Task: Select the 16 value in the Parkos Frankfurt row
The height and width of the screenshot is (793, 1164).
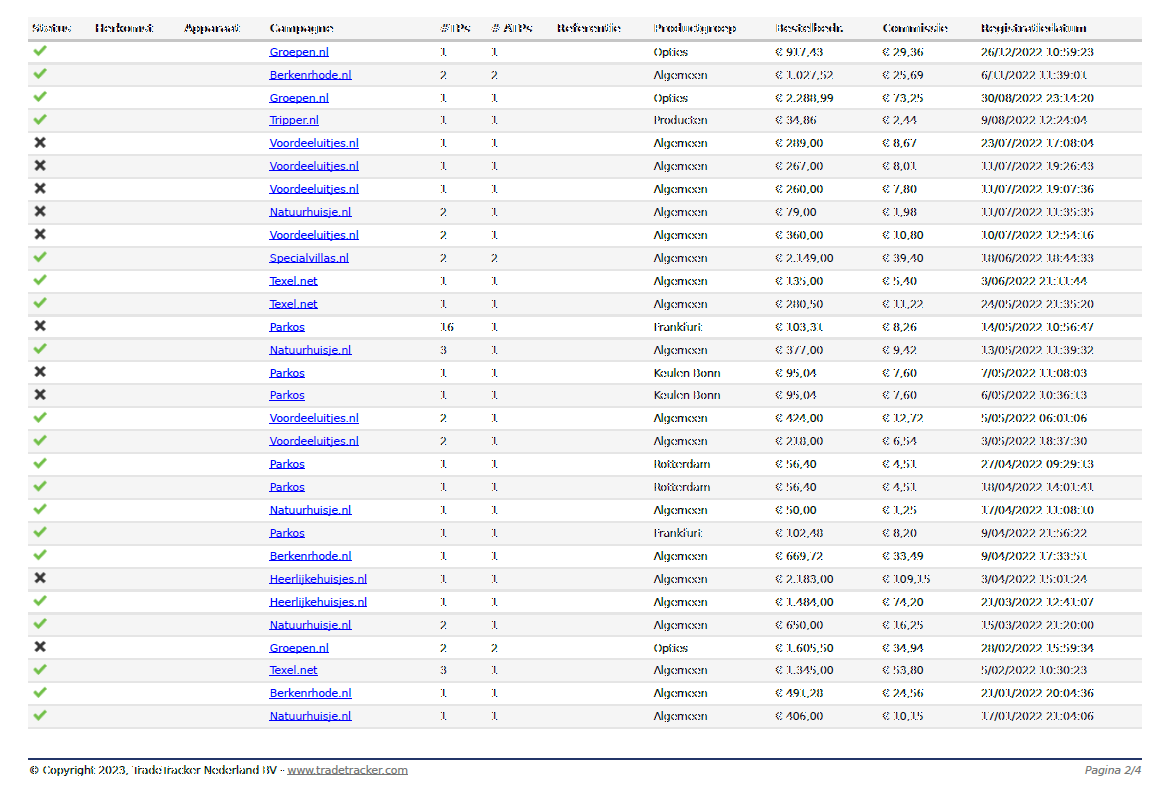Action: tap(446, 327)
